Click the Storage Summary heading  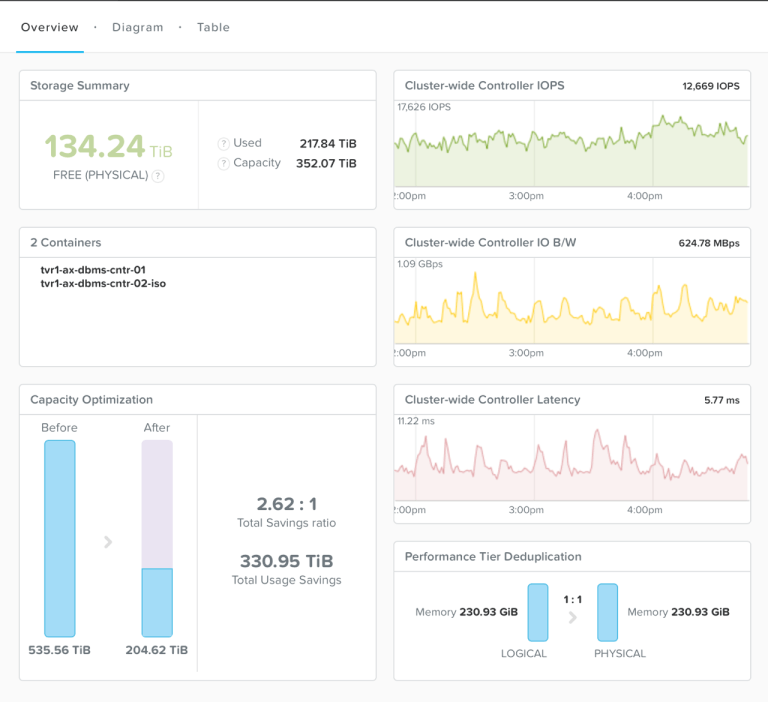(x=80, y=86)
